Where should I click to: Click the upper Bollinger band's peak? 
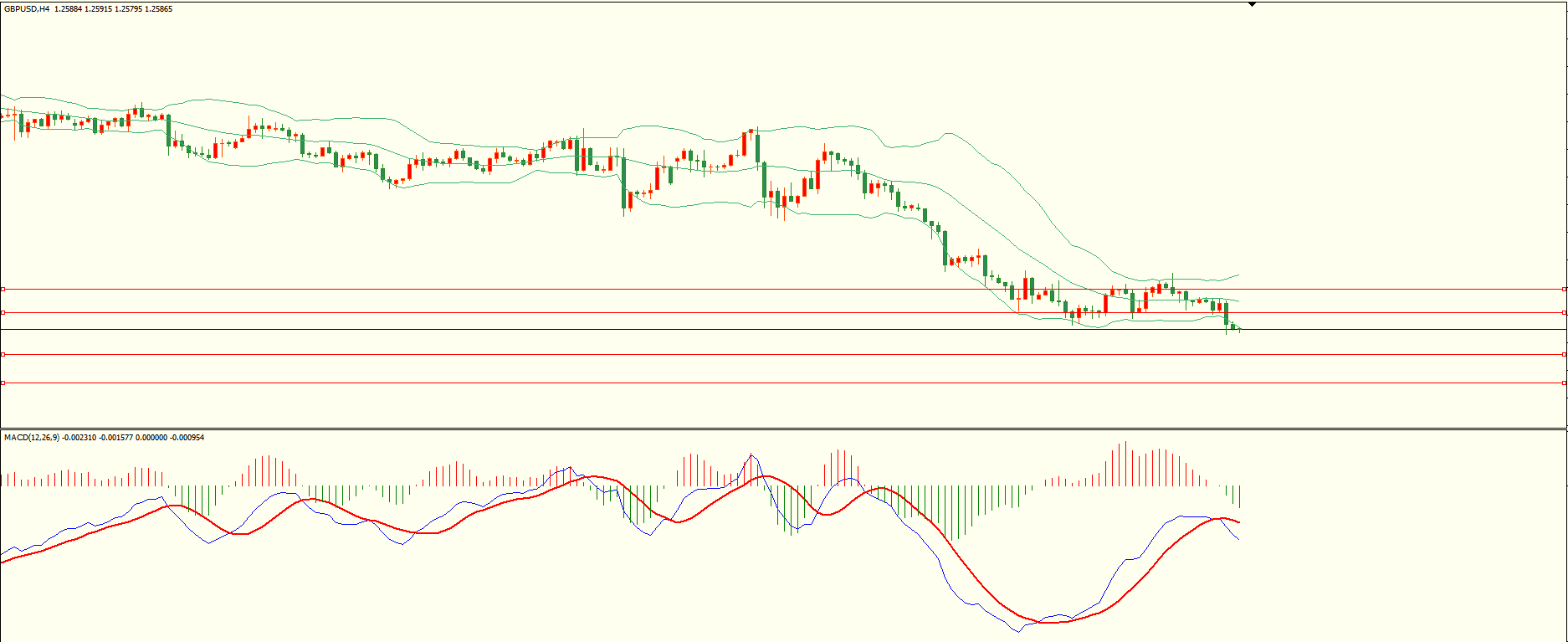(x=947, y=132)
